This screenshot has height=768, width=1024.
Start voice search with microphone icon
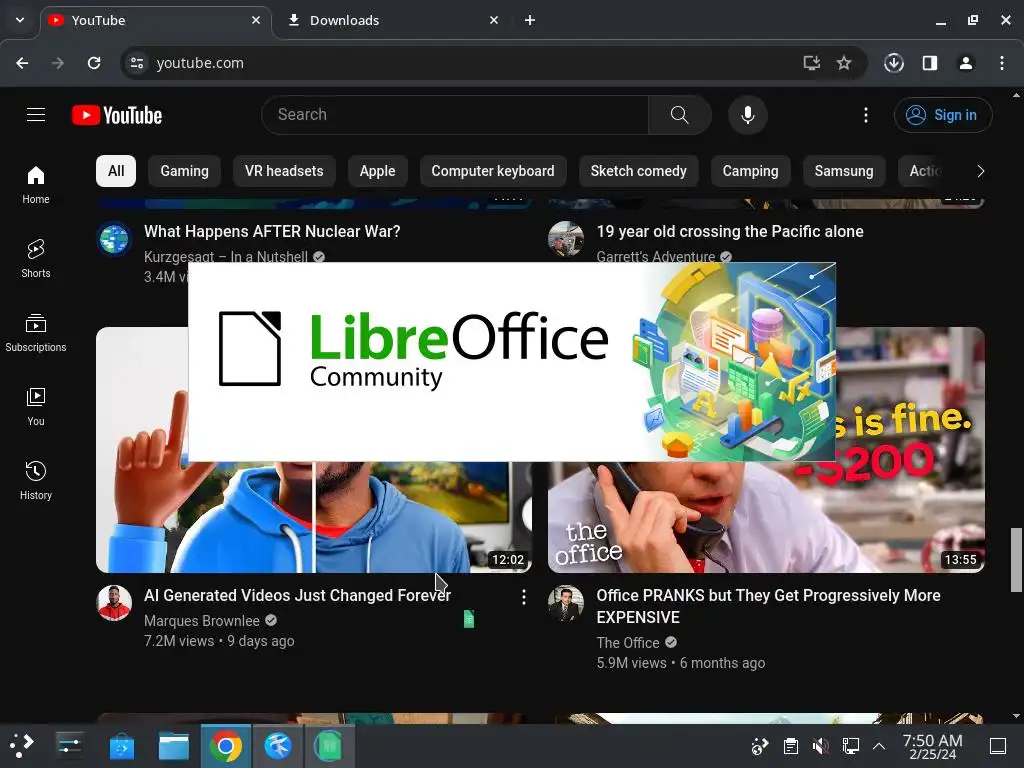click(x=748, y=115)
